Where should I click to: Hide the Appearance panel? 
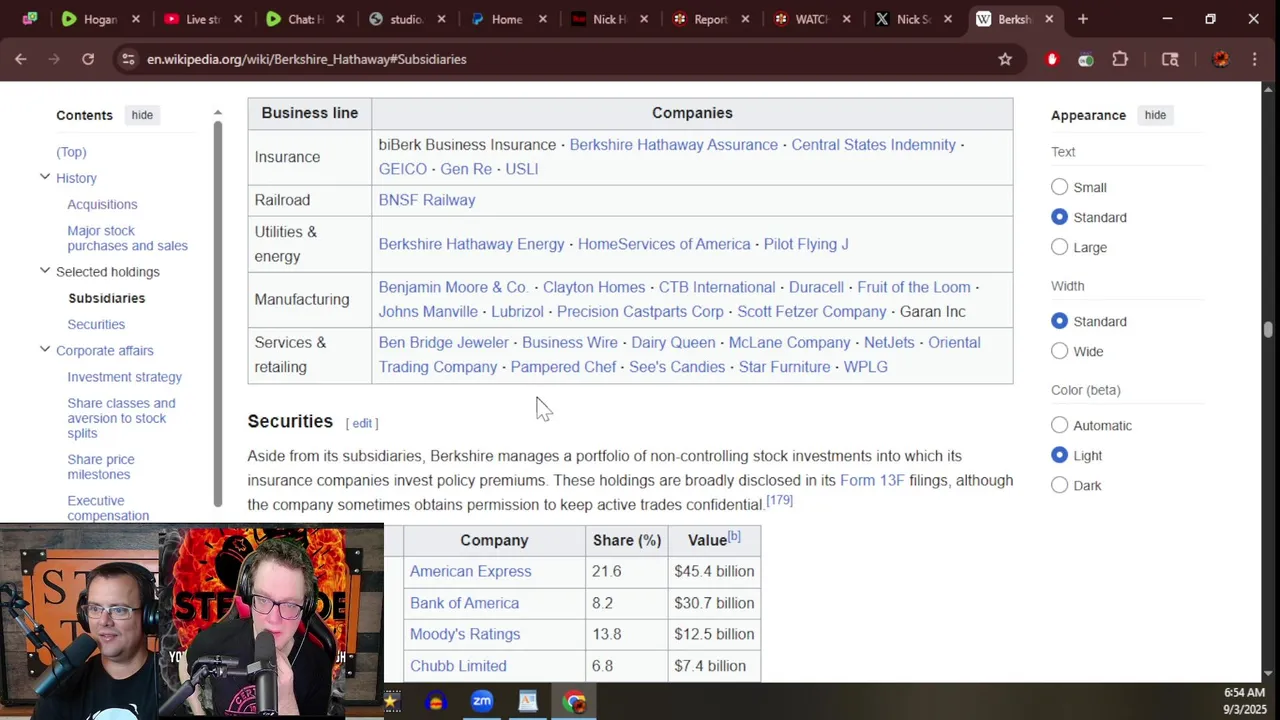pos(1155,115)
